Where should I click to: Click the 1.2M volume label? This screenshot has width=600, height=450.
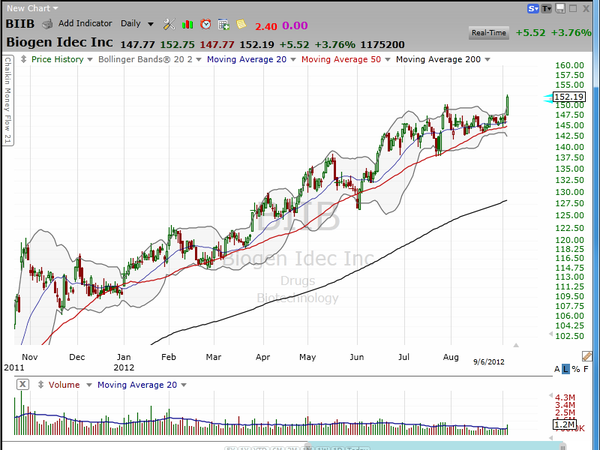(564, 424)
